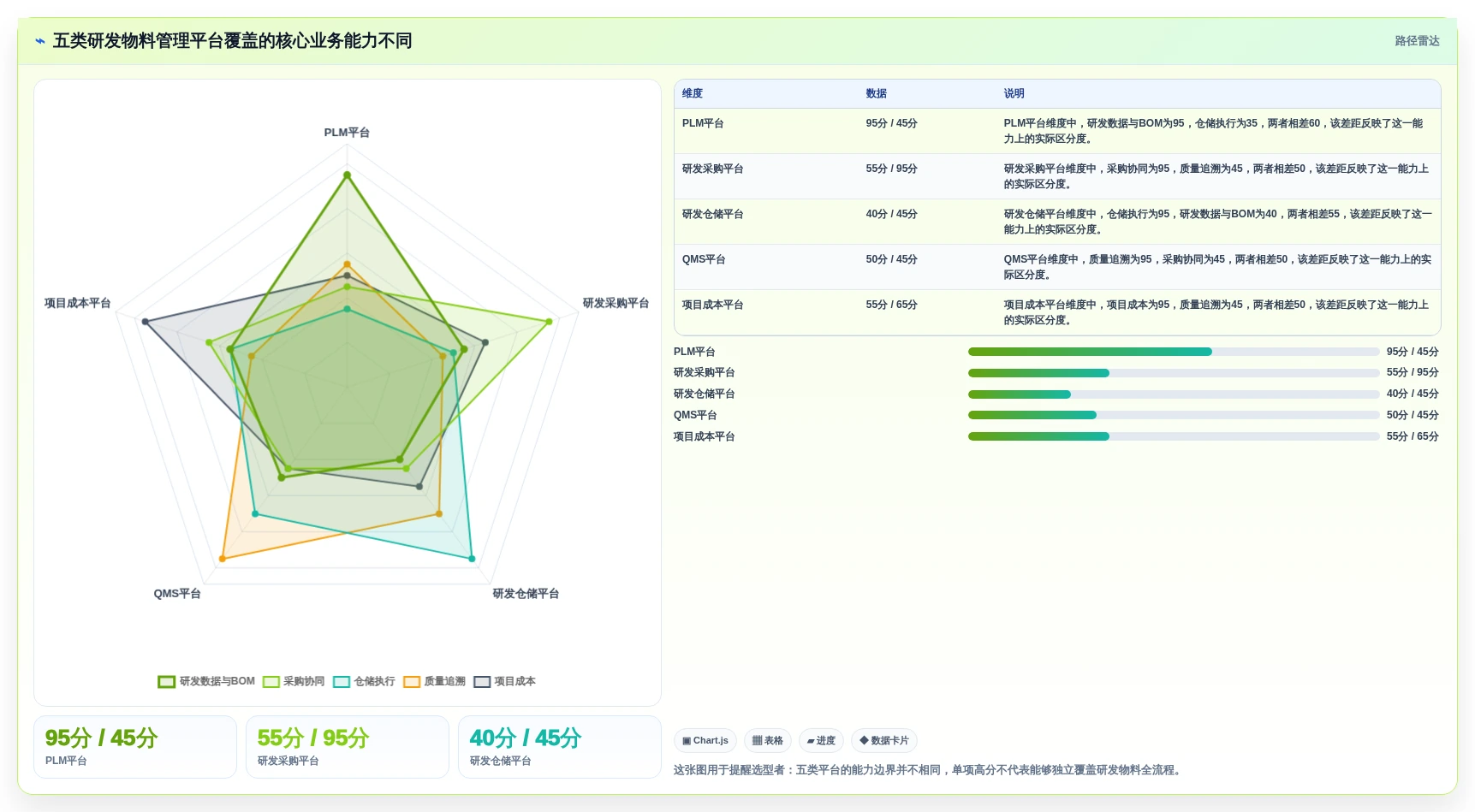
Task: Select the 项目成本平台 table row name
Action: click(712, 305)
